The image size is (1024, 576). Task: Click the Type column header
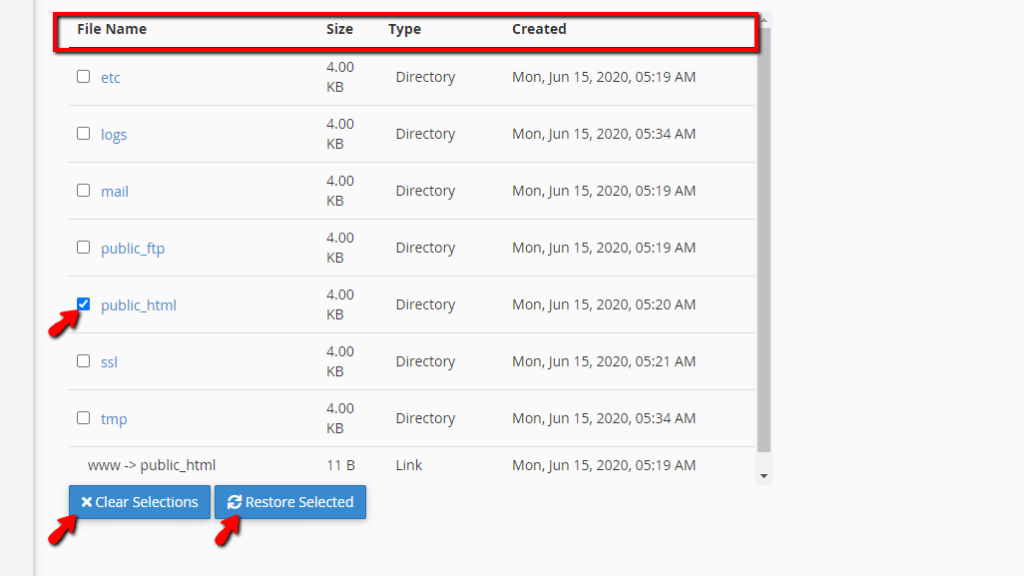click(404, 29)
